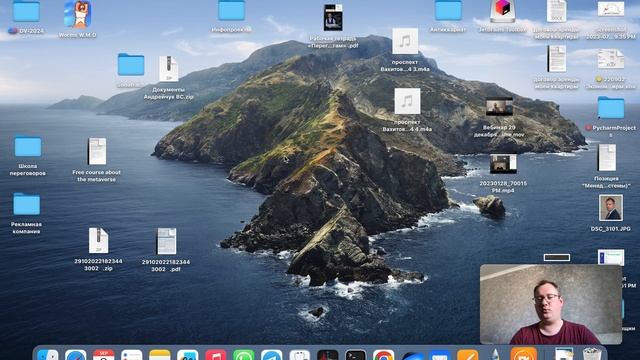This screenshot has width=640, height=360.
Task: Launch Safari from the Dock
Action: click(x=76, y=355)
